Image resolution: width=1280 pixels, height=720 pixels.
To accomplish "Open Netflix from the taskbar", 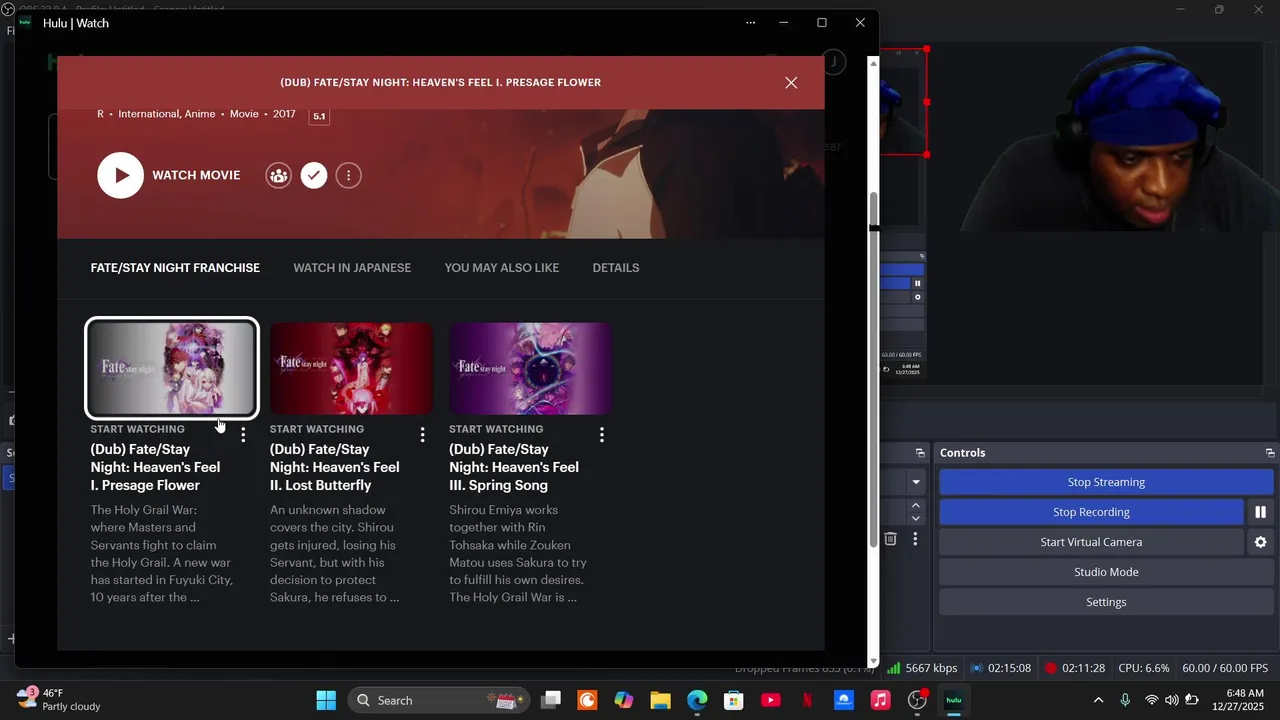I will coord(807,700).
